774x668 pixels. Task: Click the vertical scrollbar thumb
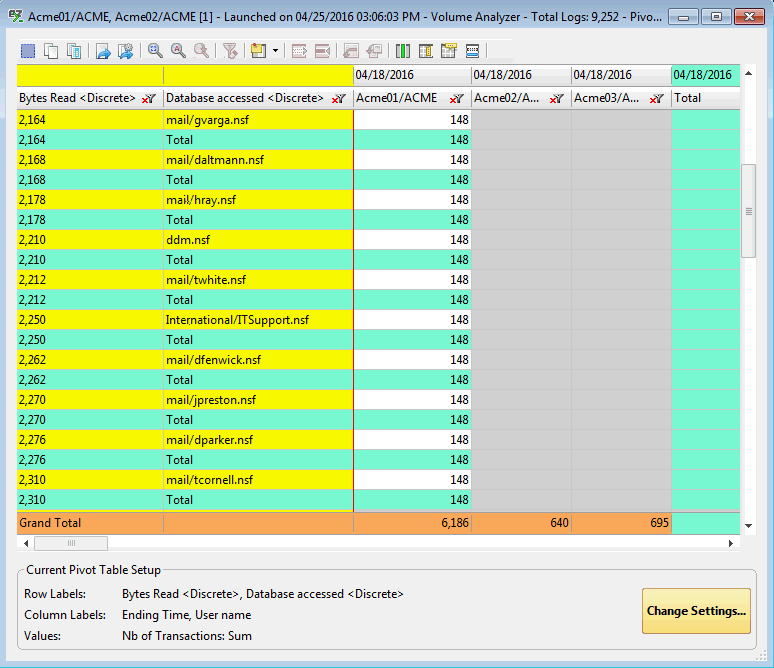747,211
